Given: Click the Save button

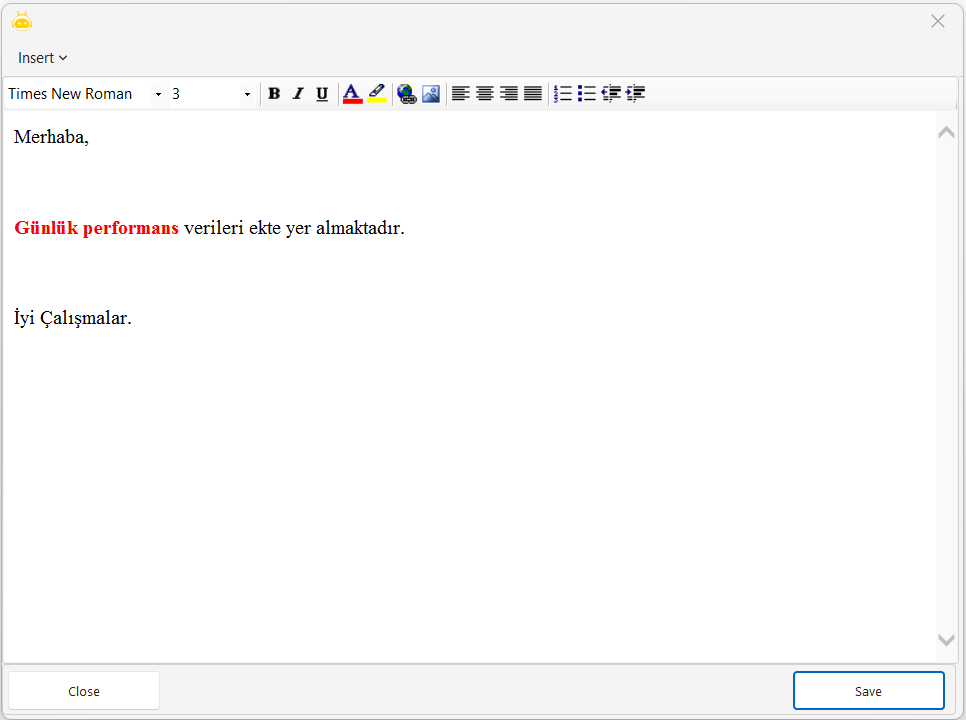Looking at the screenshot, I should click(x=868, y=691).
